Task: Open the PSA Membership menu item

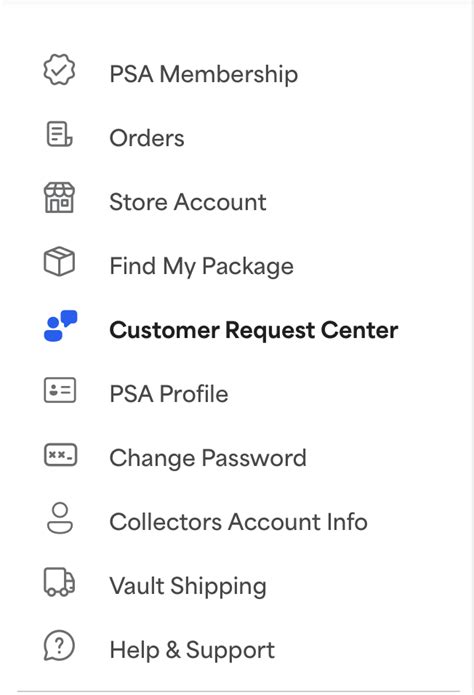Action: click(x=204, y=74)
